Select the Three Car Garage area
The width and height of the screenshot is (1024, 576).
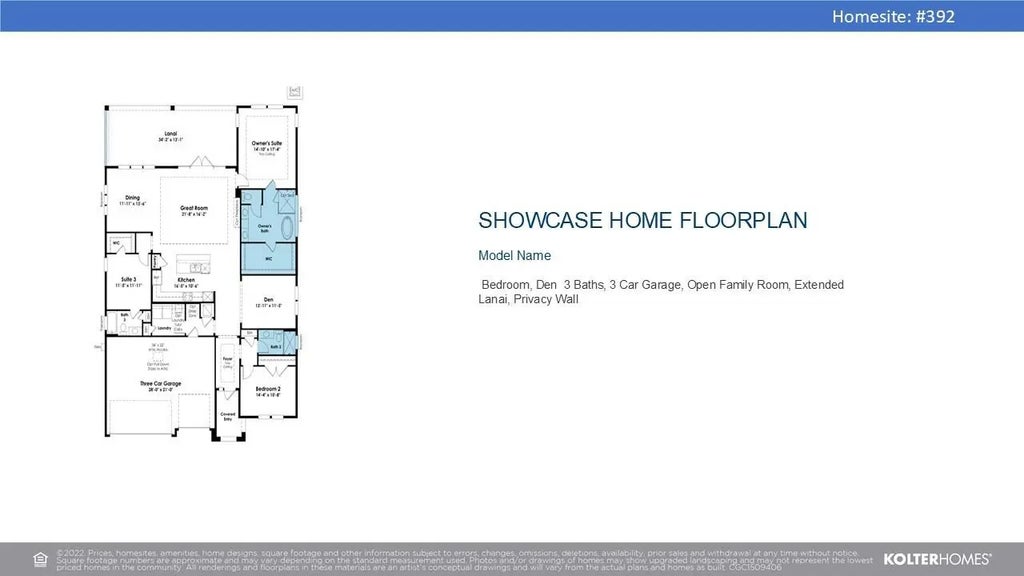coord(160,384)
